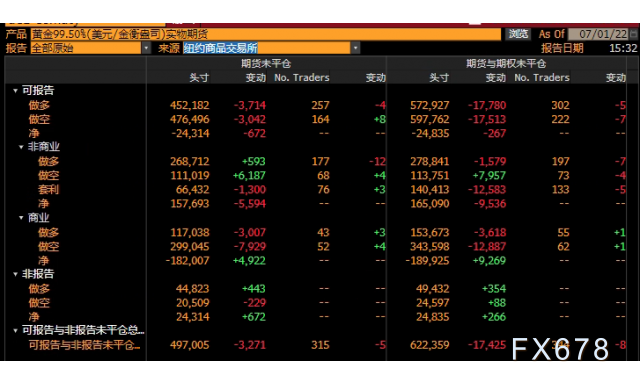Select the +7,957 change cell
This screenshot has width=640, height=385.
click(489, 176)
